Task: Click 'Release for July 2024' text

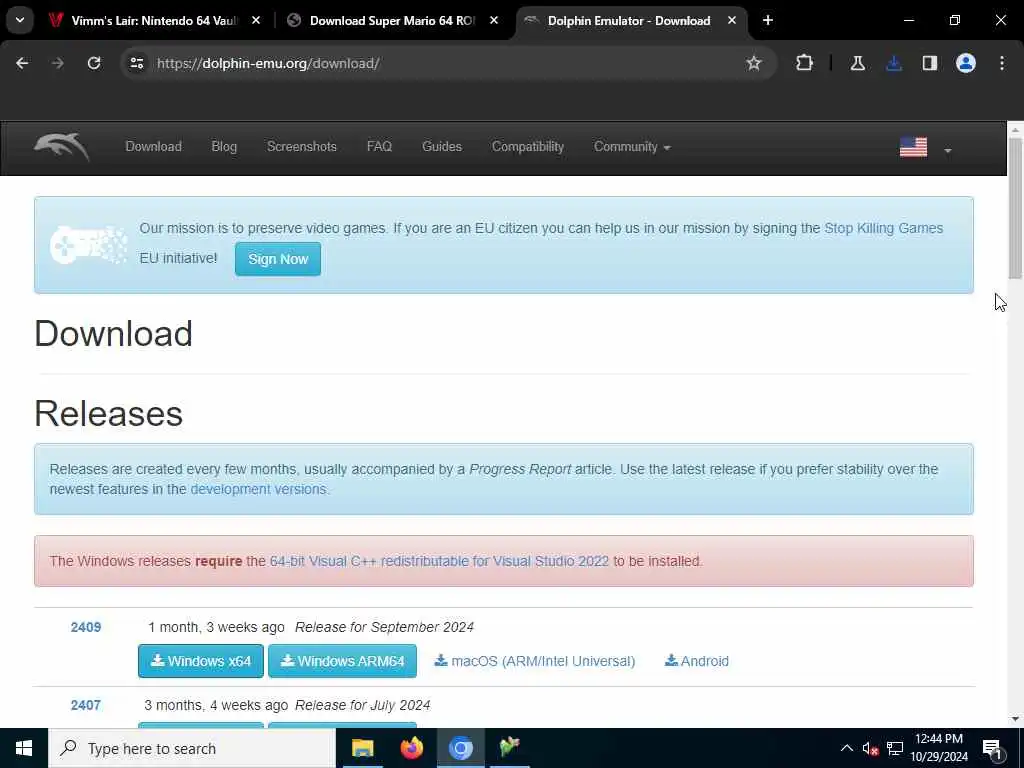Action: click(362, 705)
